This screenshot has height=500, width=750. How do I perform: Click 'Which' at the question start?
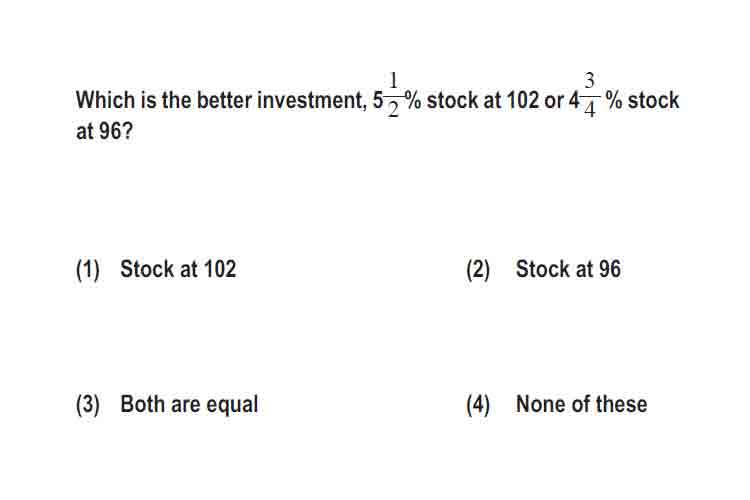tap(105, 100)
